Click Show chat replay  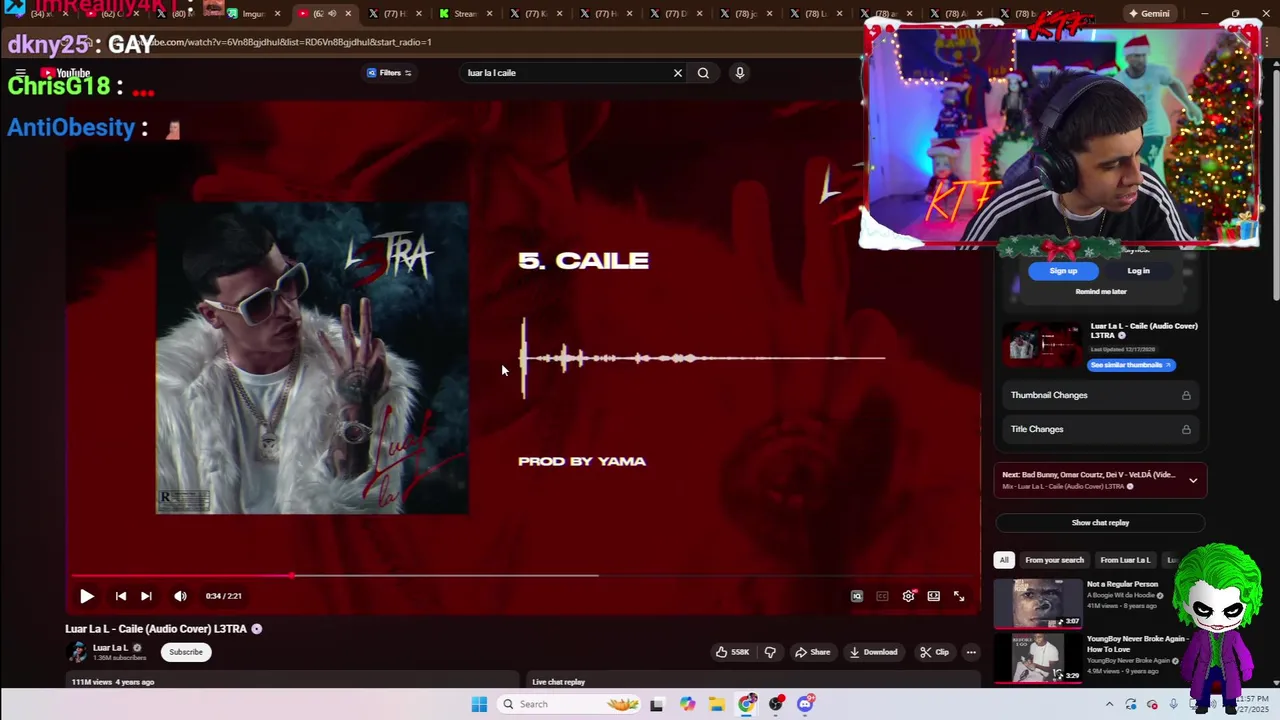tap(1100, 523)
